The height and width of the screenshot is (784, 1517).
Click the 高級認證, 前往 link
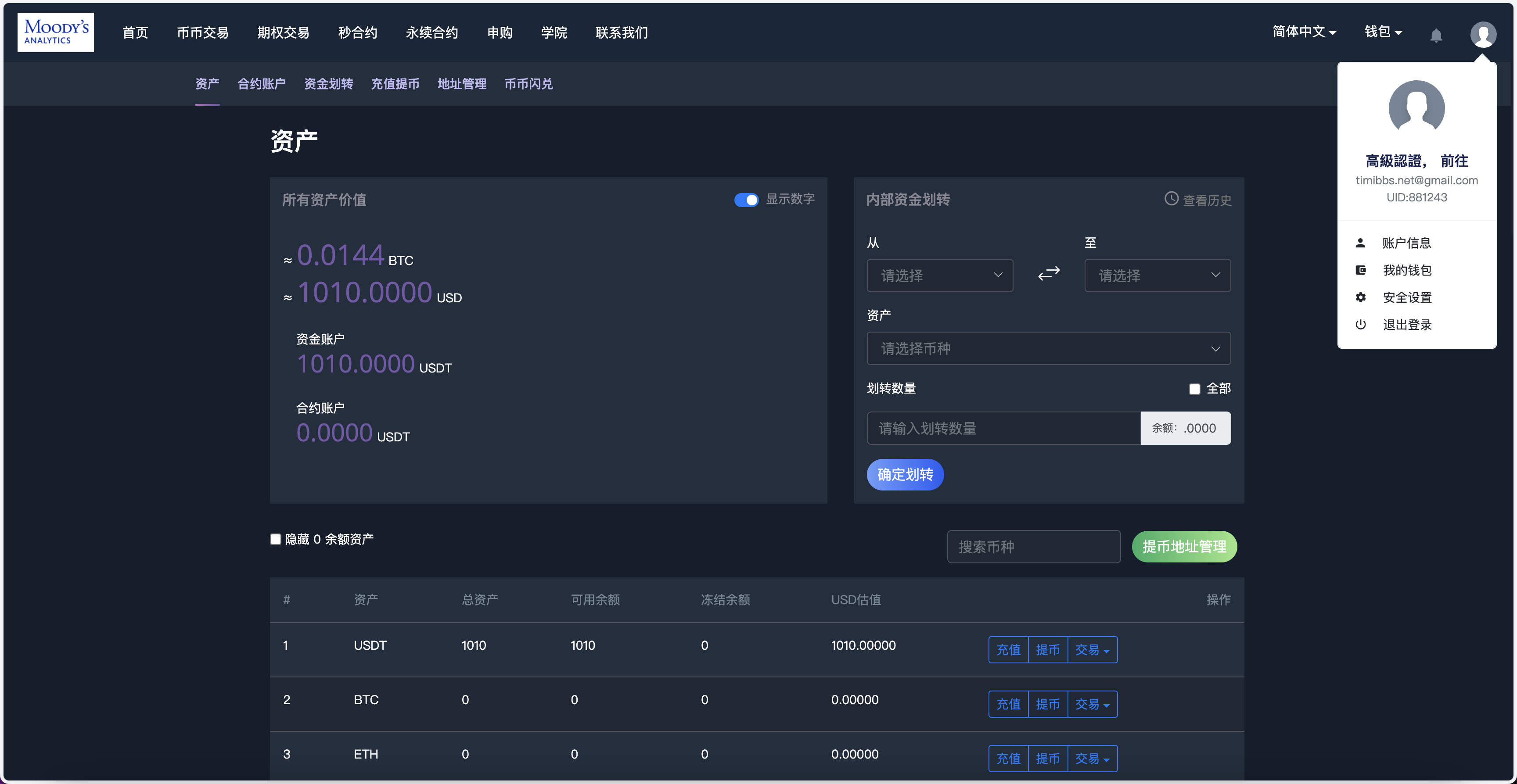pos(1416,161)
